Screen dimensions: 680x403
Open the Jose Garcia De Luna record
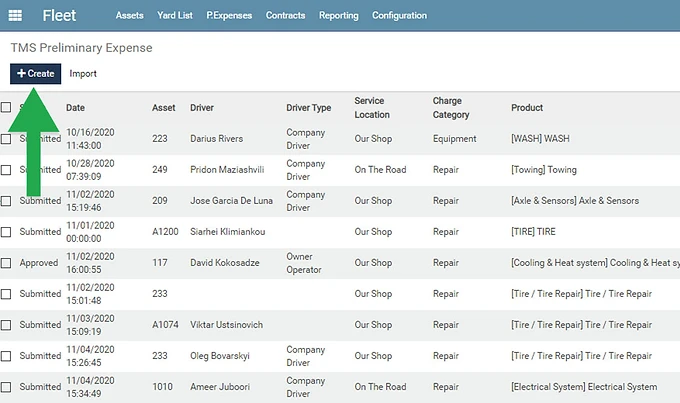[x=231, y=201]
